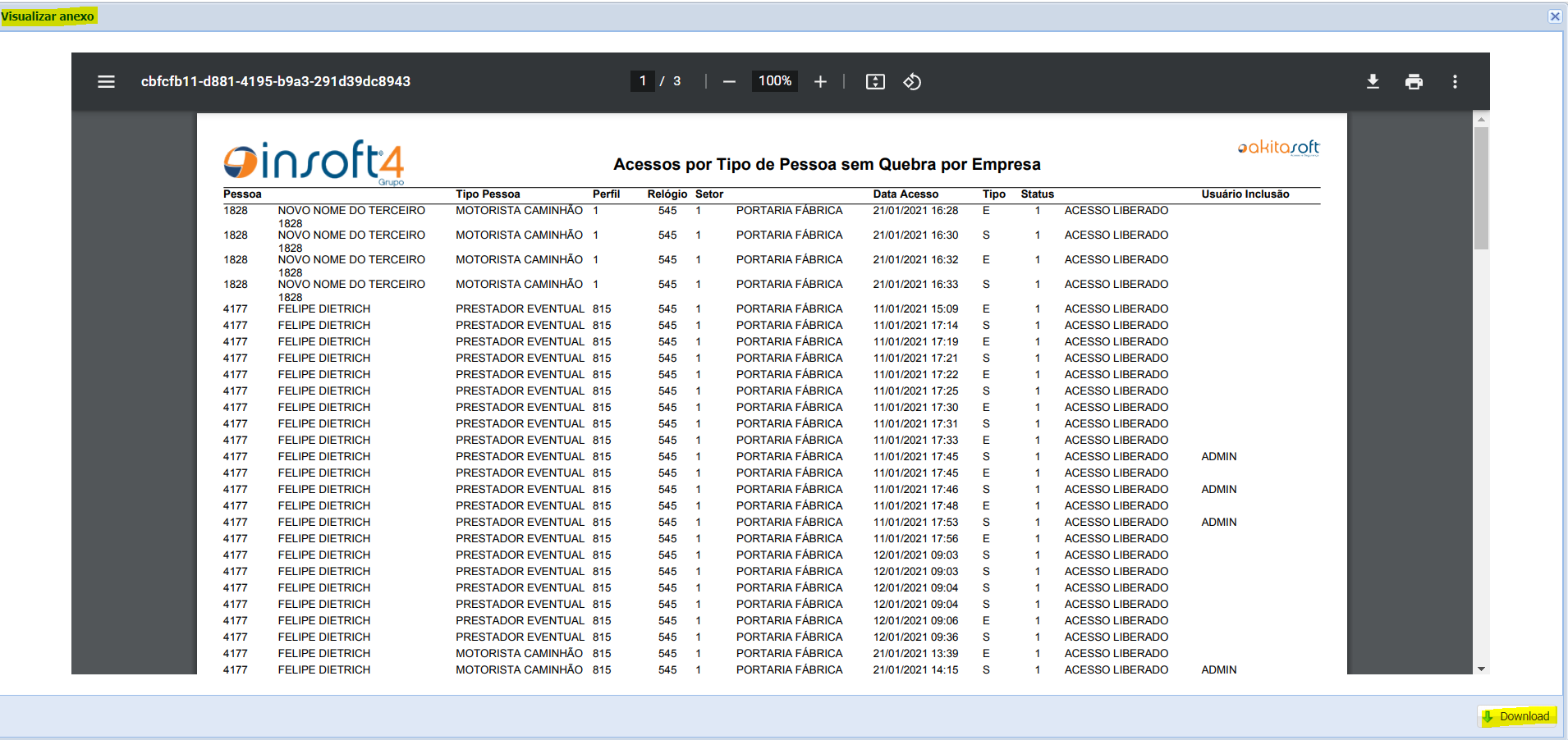1568x740 pixels.
Task: Click the 100% zoom level field
Action: click(775, 81)
